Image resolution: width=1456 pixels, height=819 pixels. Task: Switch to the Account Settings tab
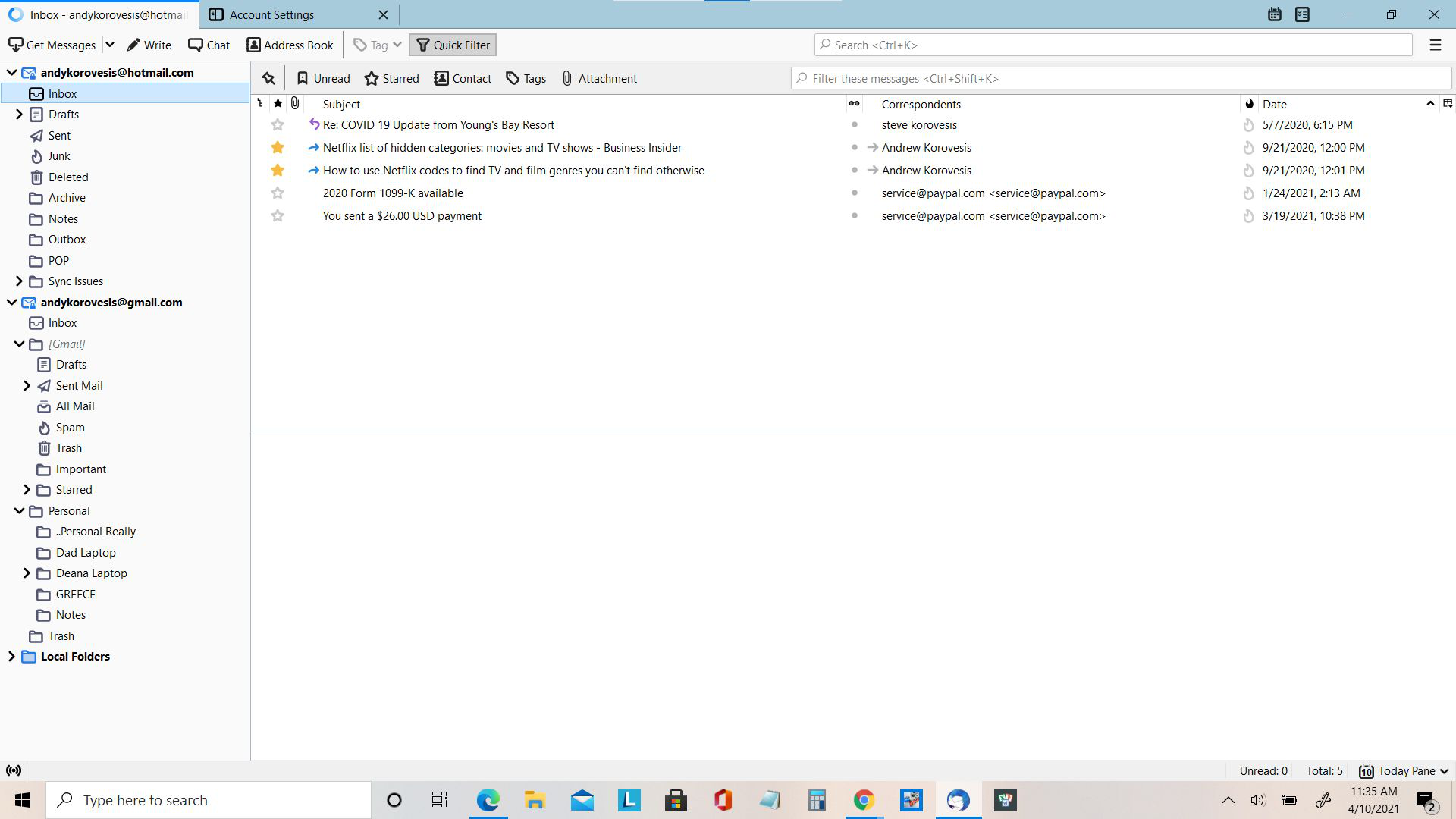coord(272,15)
